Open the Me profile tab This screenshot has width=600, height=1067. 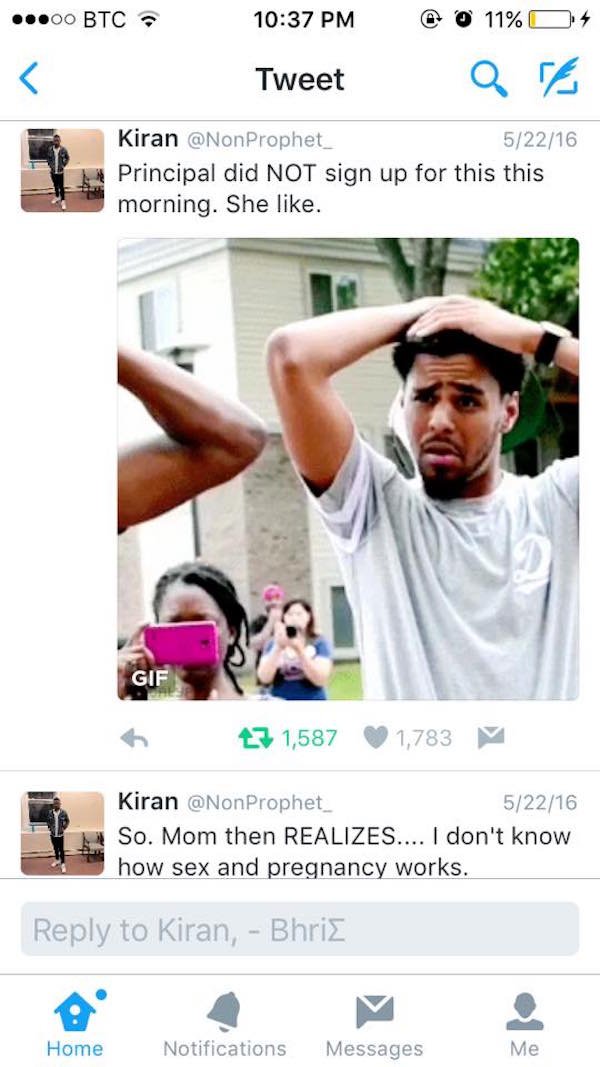tap(524, 1022)
